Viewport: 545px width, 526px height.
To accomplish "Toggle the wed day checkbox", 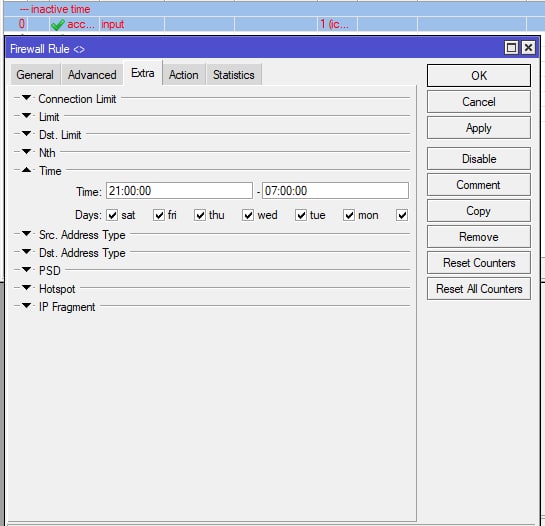I will (248, 215).
